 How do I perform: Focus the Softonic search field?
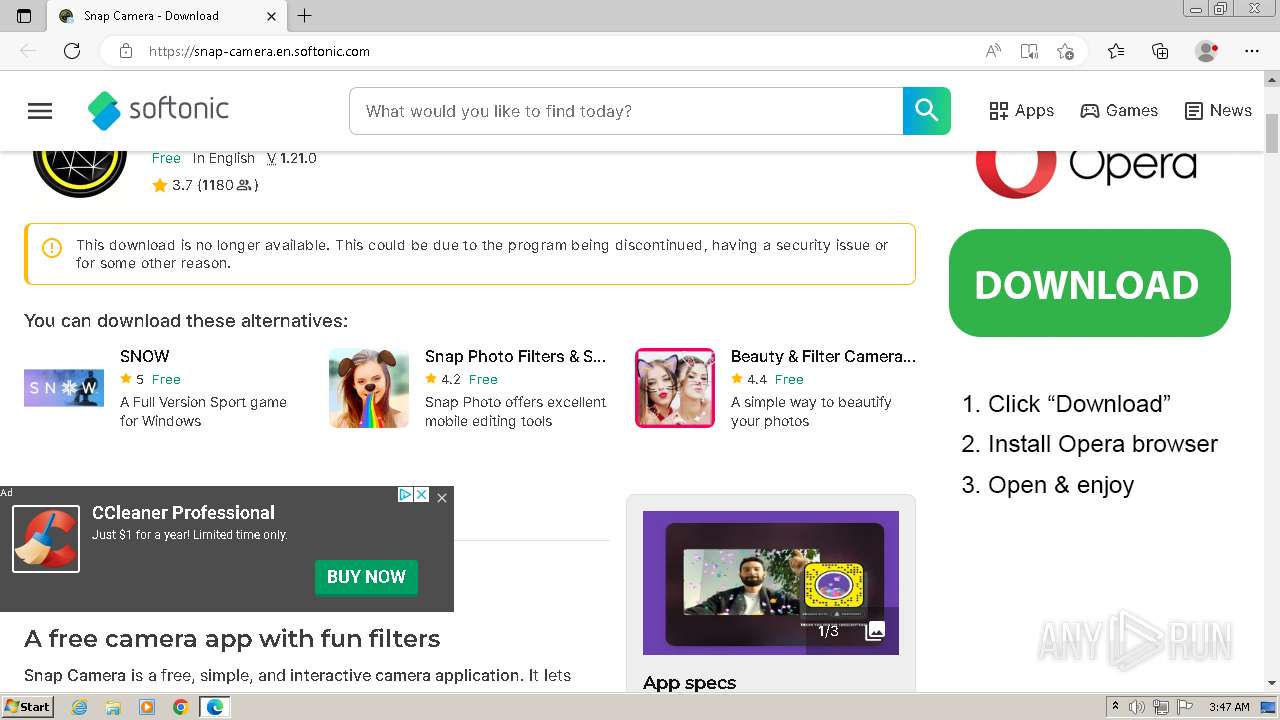pos(626,111)
